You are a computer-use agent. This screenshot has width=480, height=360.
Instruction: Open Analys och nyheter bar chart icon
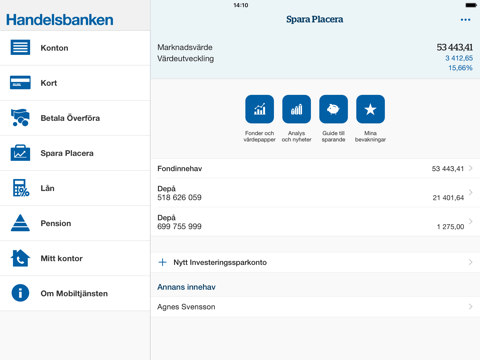tap(296, 109)
